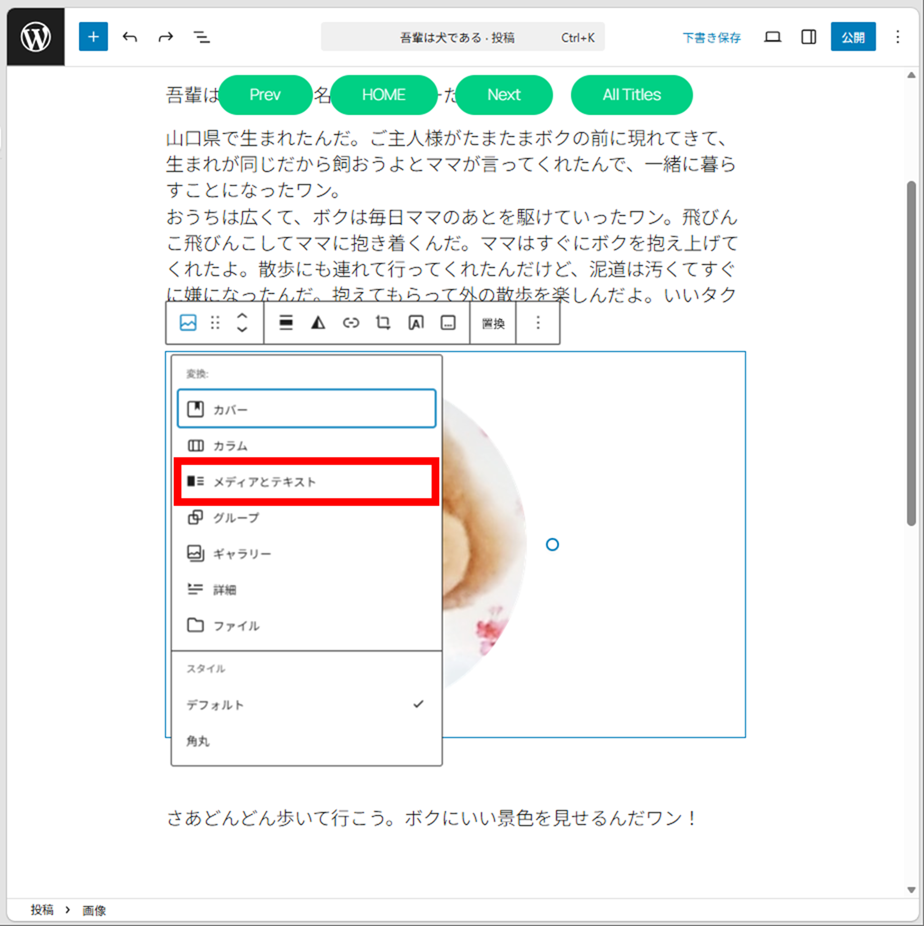This screenshot has height=926, width=924.
Task: Click the redo arrow icon
Action: [166, 37]
